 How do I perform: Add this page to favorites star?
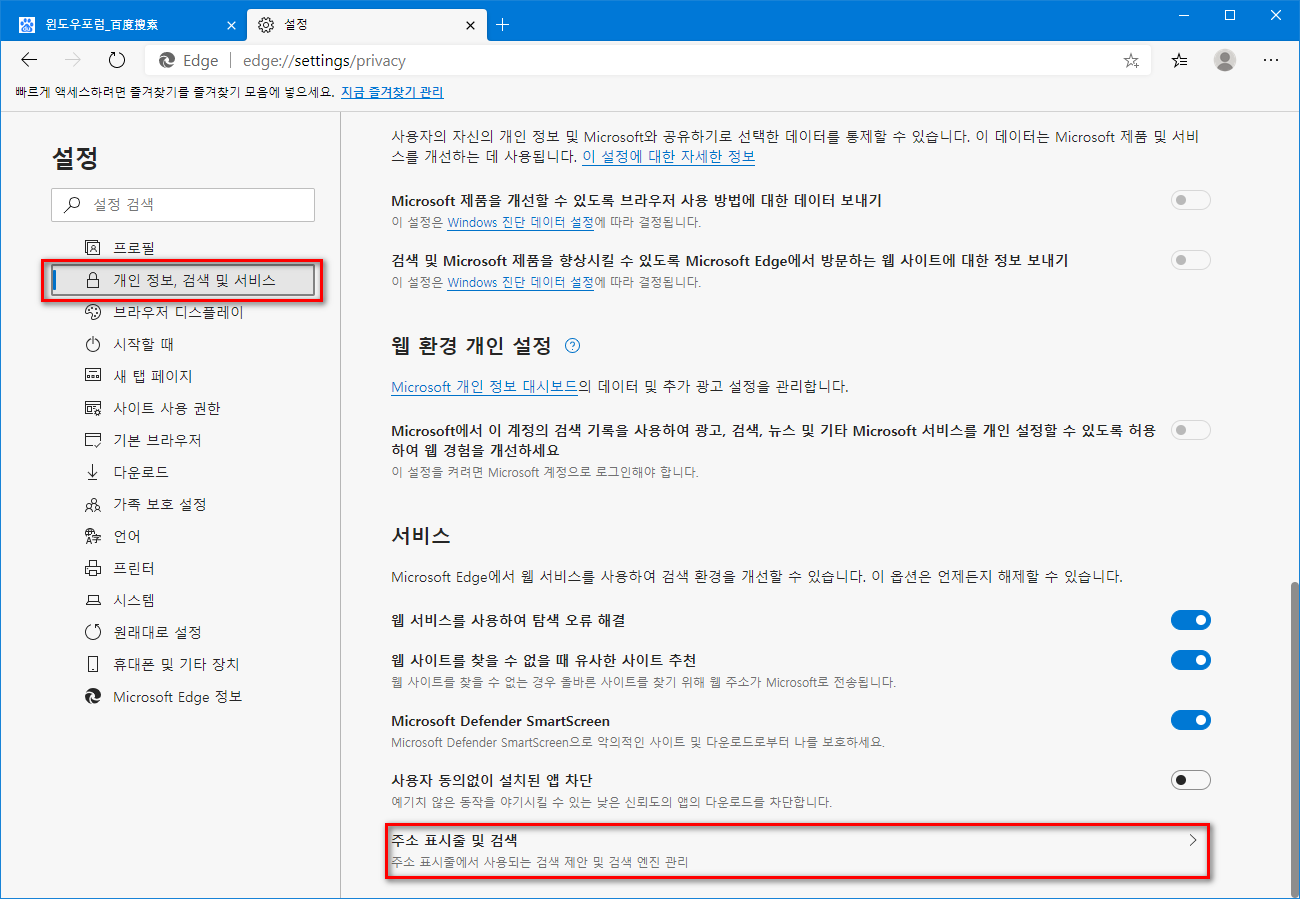(1131, 61)
